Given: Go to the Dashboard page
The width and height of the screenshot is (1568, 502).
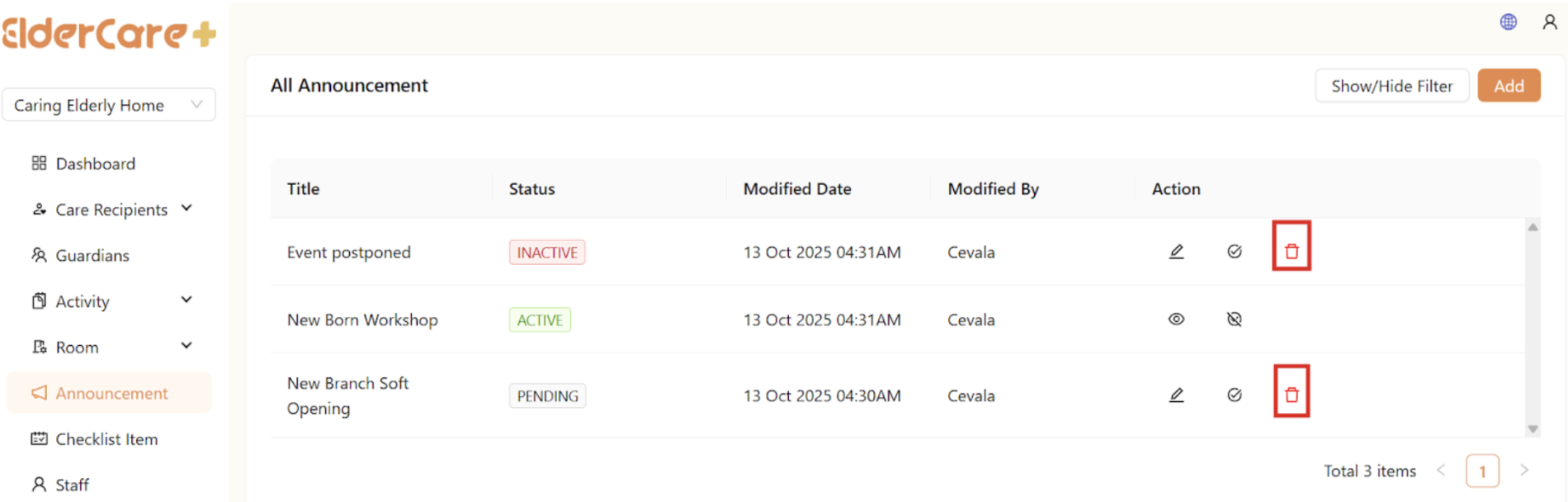Looking at the screenshot, I should pyautogui.click(x=95, y=163).
